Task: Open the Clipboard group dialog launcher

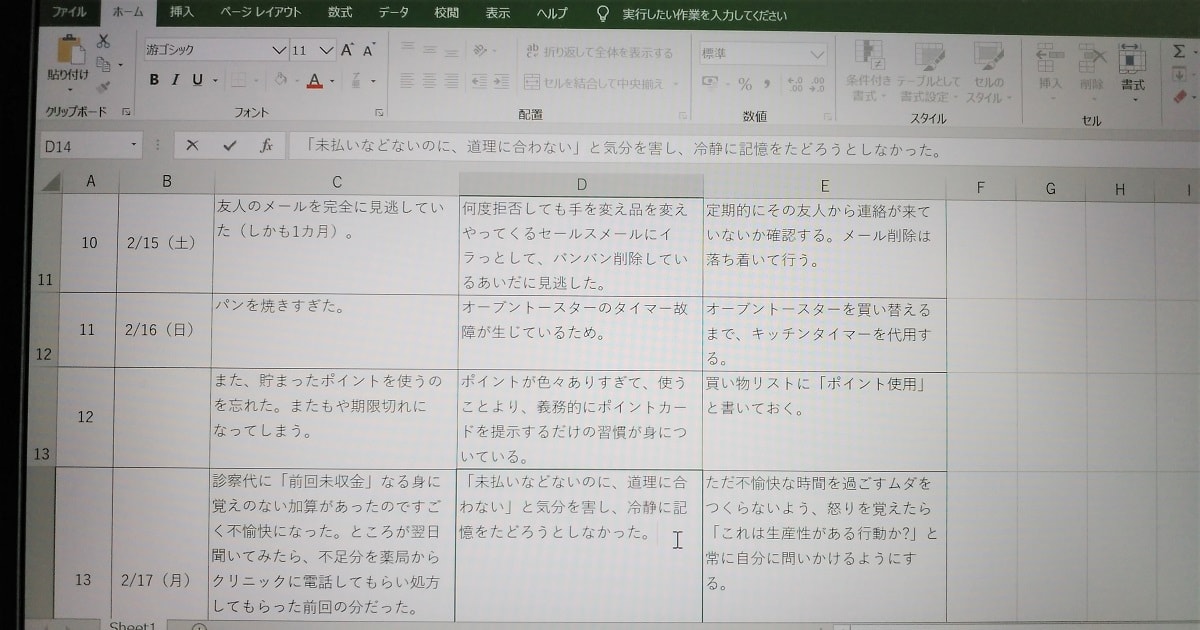Action: tap(127, 113)
